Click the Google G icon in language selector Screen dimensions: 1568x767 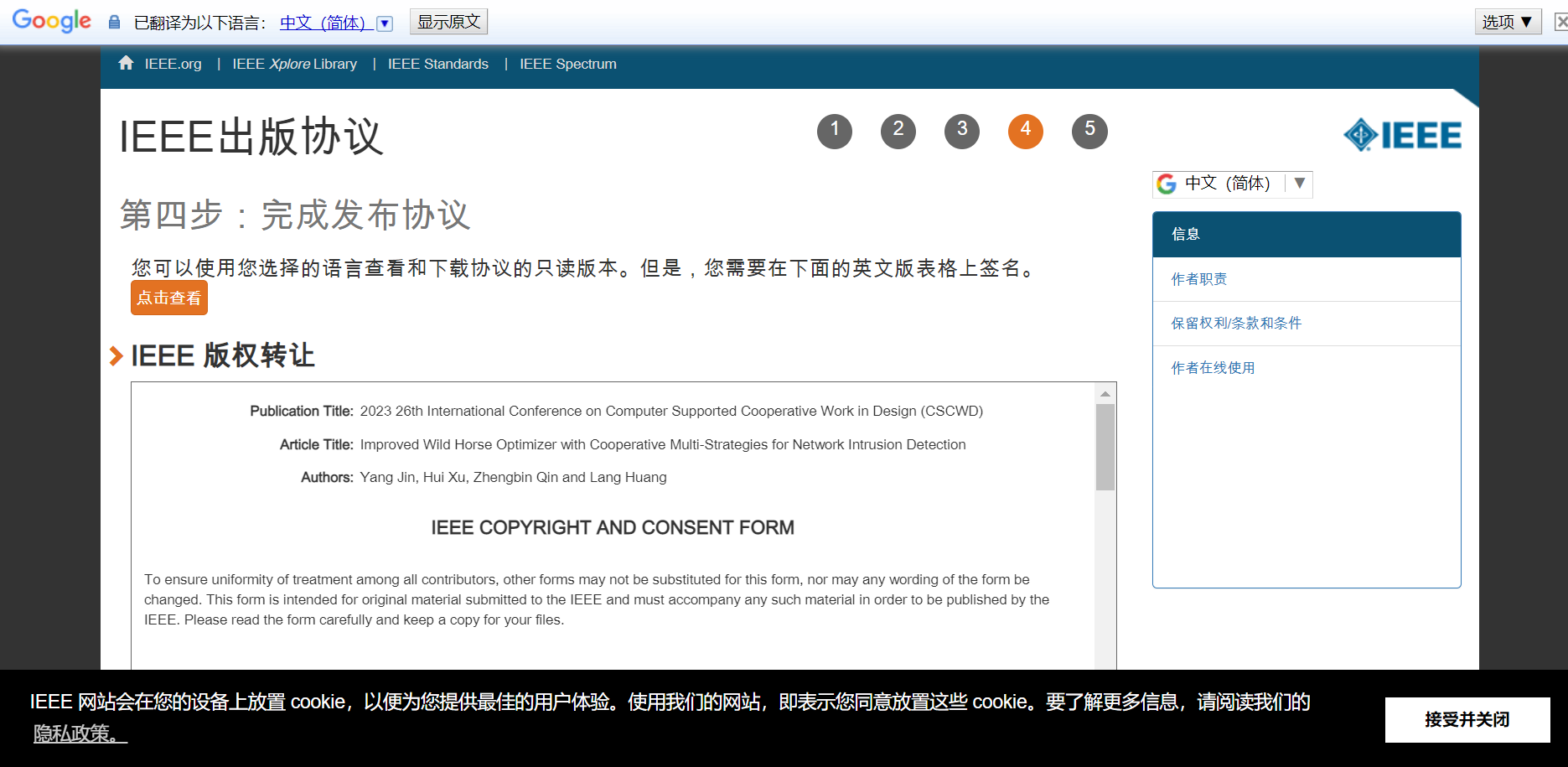(1167, 184)
